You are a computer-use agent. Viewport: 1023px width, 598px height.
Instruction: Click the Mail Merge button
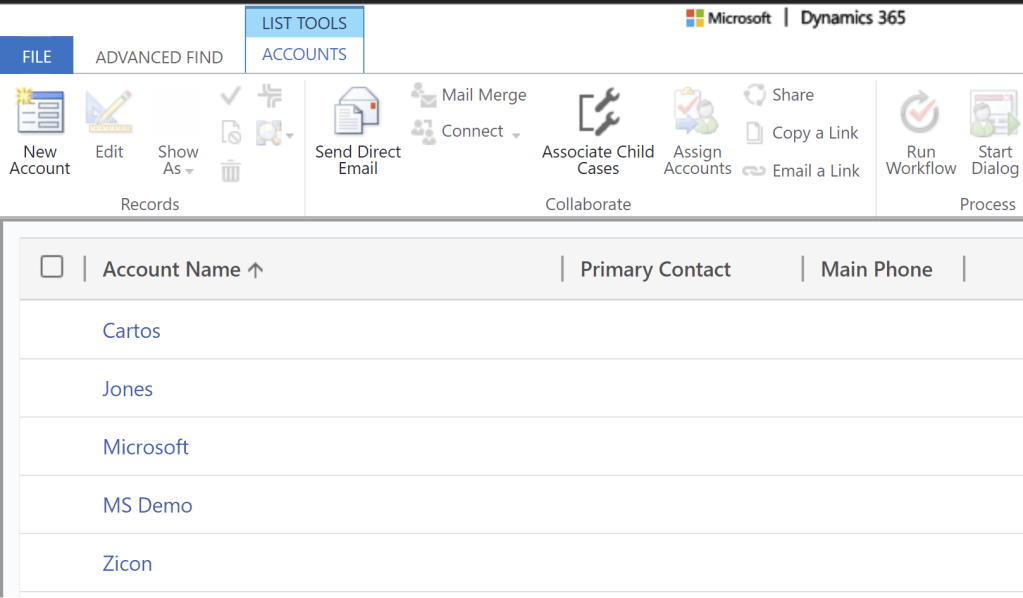tap(470, 95)
